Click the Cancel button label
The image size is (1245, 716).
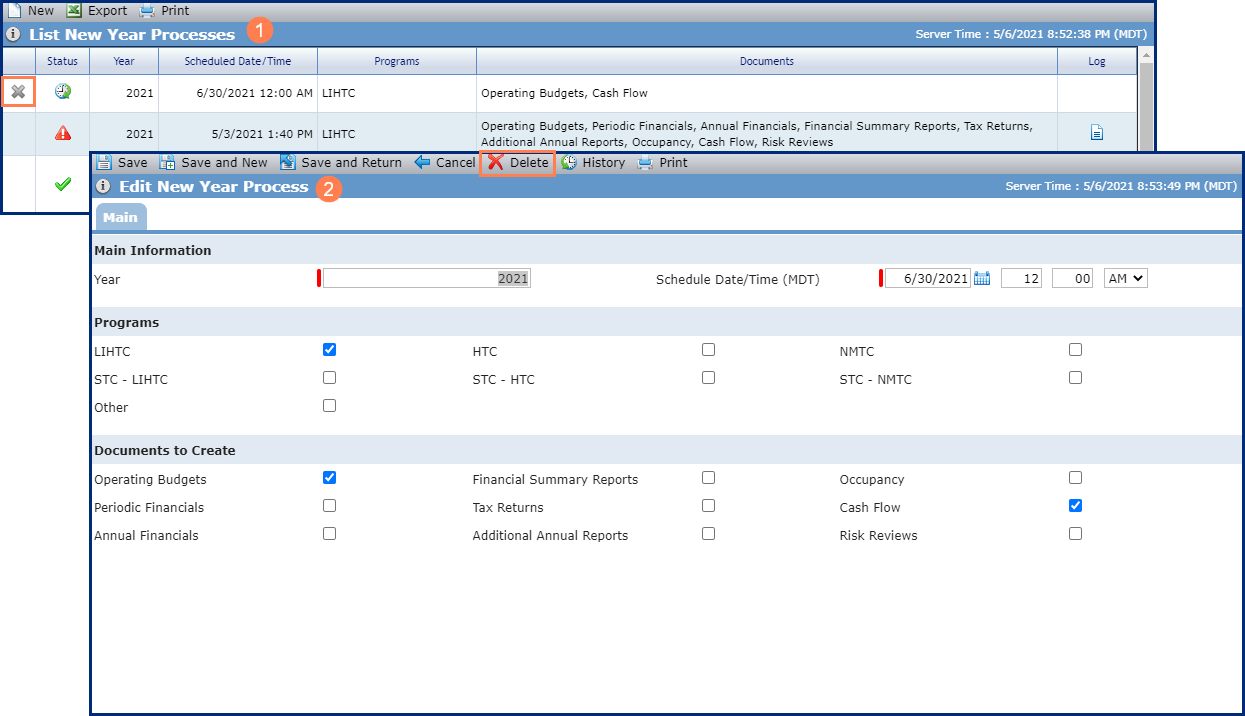pos(455,162)
